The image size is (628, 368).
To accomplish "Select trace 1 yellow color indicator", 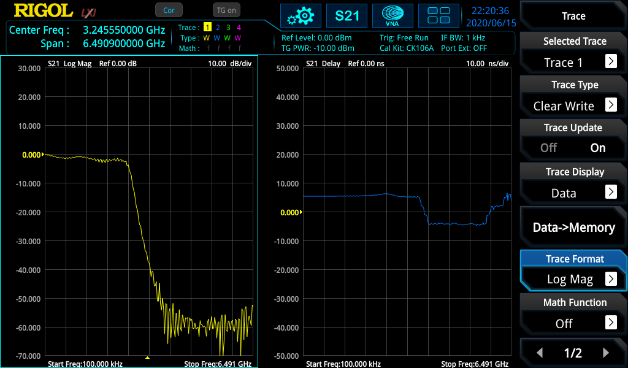I will [207, 27].
